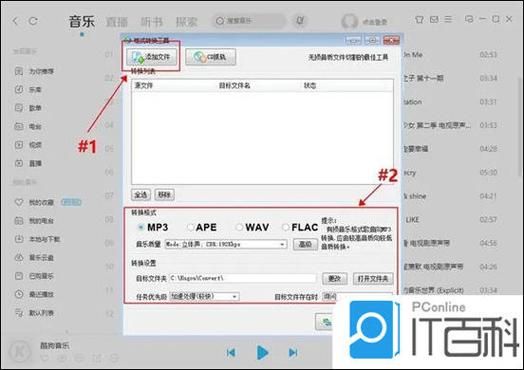Image resolution: width=524 pixels, height=370 pixels.
Task: Click the 高级 advanced button
Action: point(305,244)
